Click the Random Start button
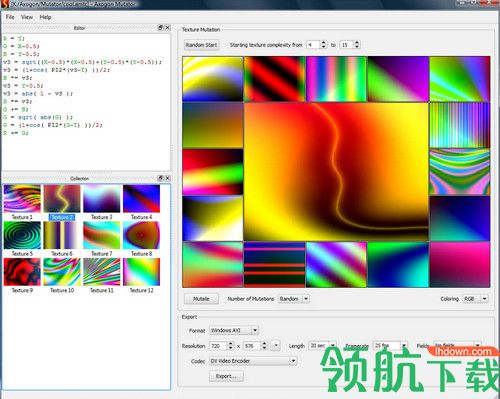500x399 pixels. click(201, 45)
